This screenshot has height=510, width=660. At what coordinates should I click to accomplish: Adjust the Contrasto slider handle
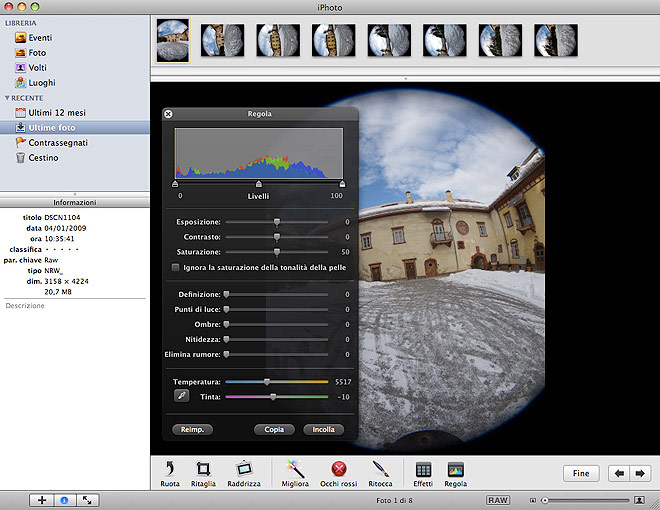click(x=277, y=237)
